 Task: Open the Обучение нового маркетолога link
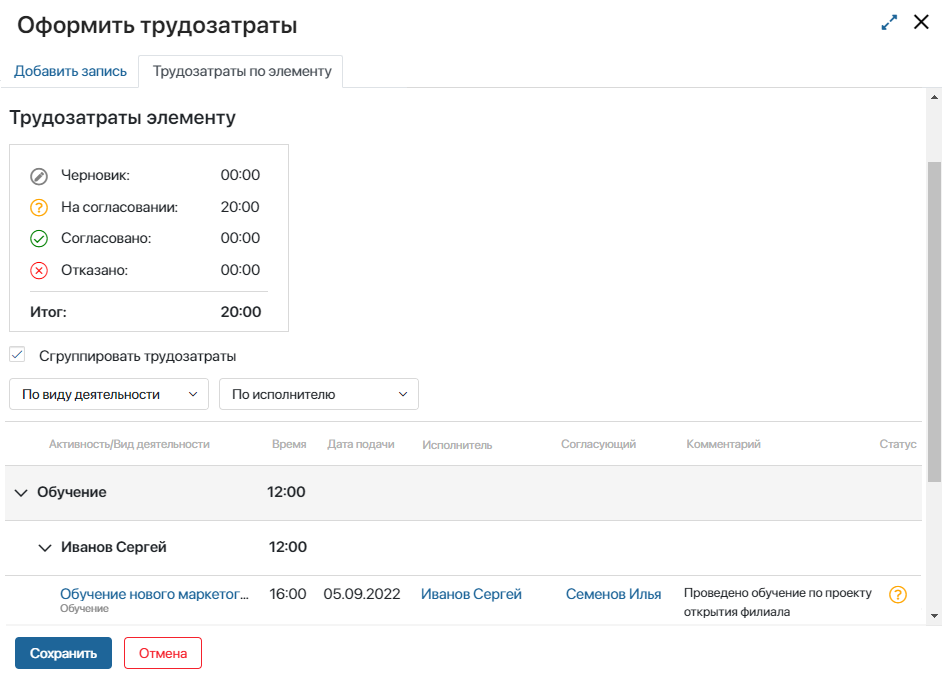pyautogui.click(x=154, y=594)
